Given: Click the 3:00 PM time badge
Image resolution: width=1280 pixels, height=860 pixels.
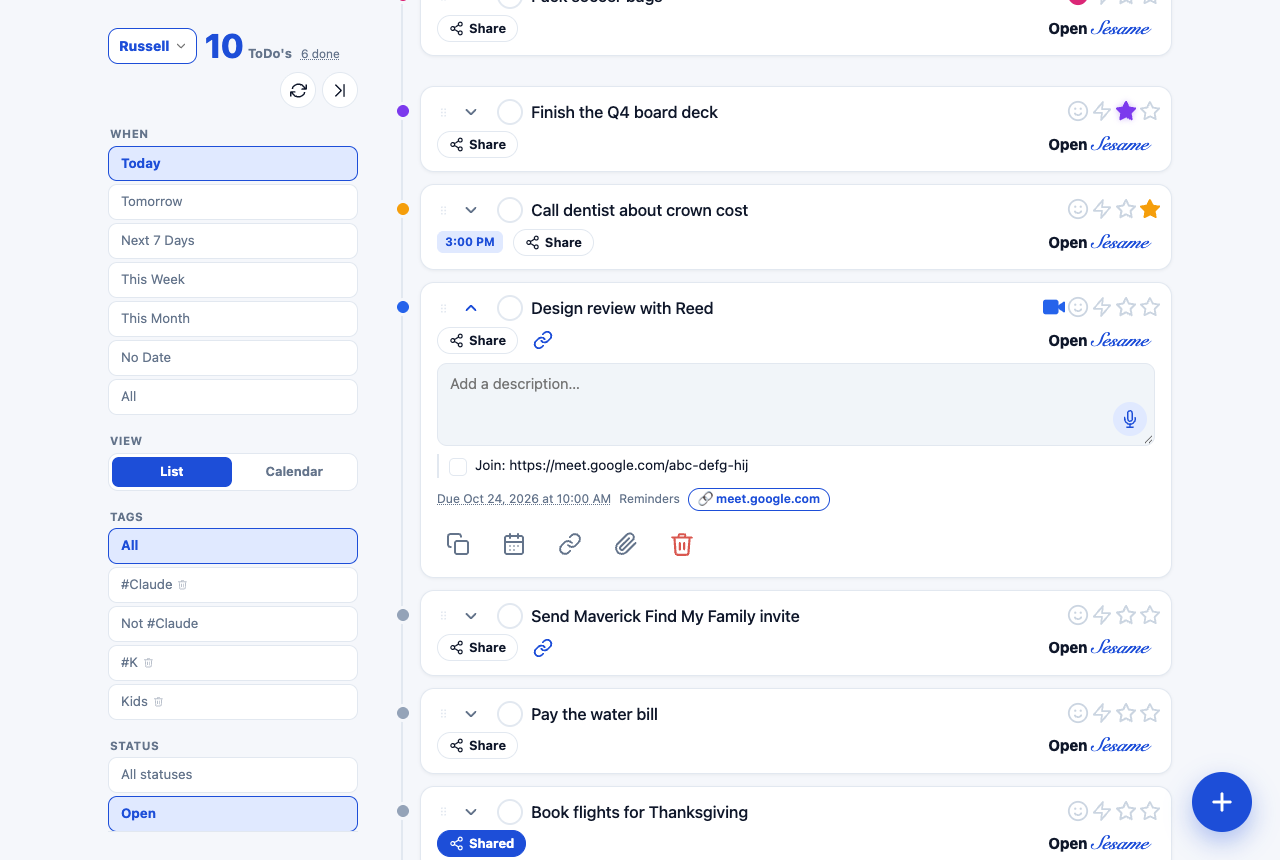Looking at the screenshot, I should tap(470, 242).
